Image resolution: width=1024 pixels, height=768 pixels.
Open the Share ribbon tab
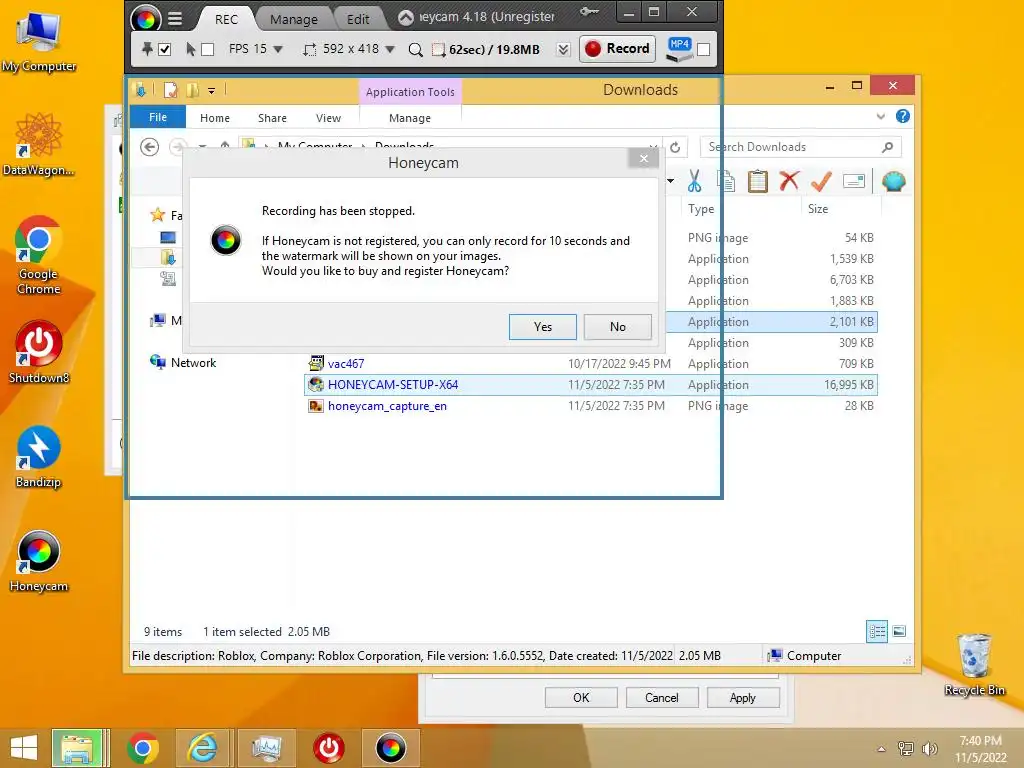[272, 118]
